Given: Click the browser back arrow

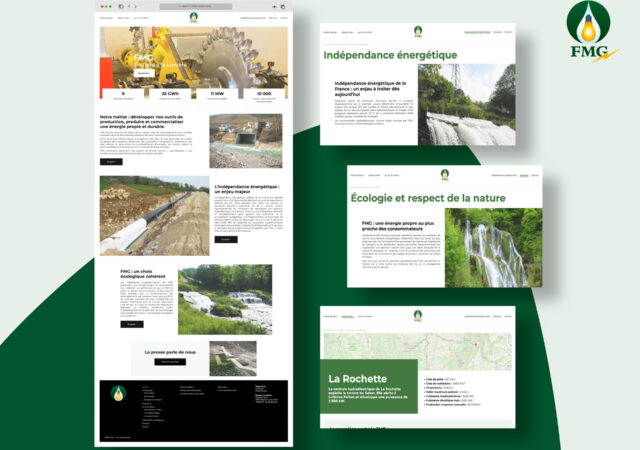Looking at the screenshot, I should pos(129,7).
